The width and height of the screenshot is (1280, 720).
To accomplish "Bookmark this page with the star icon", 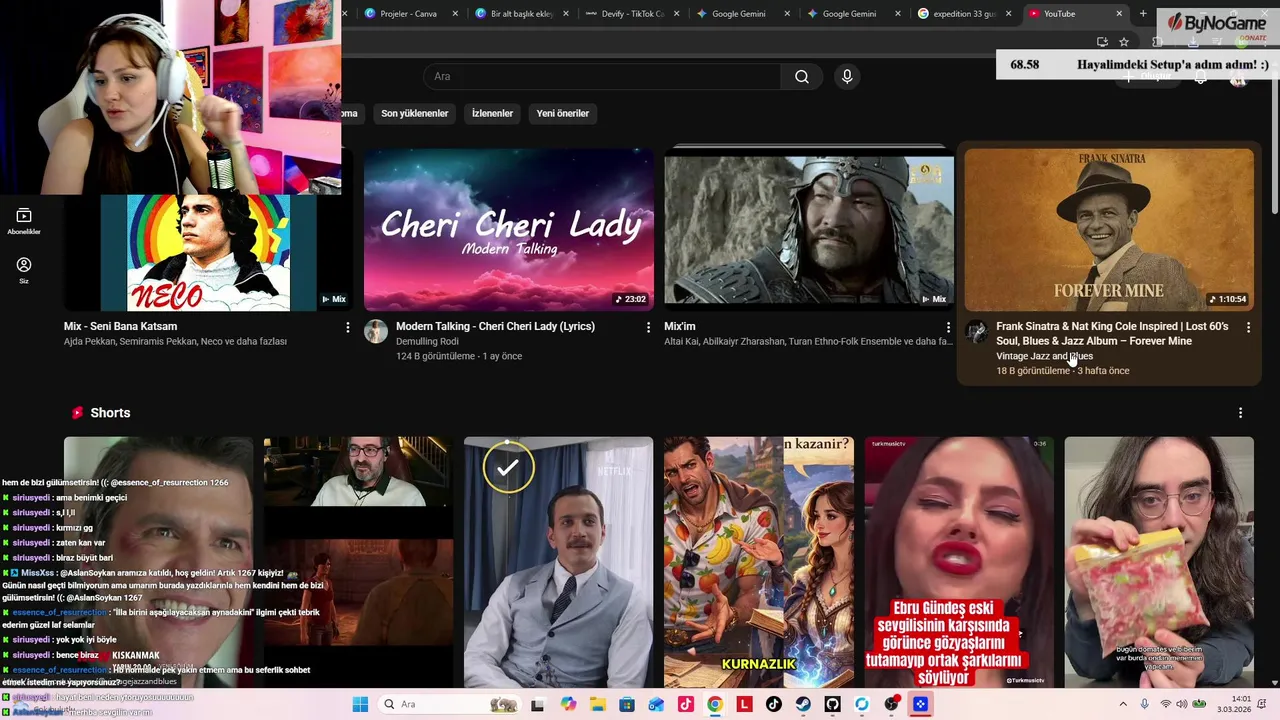I will (x=1124, y=42).
